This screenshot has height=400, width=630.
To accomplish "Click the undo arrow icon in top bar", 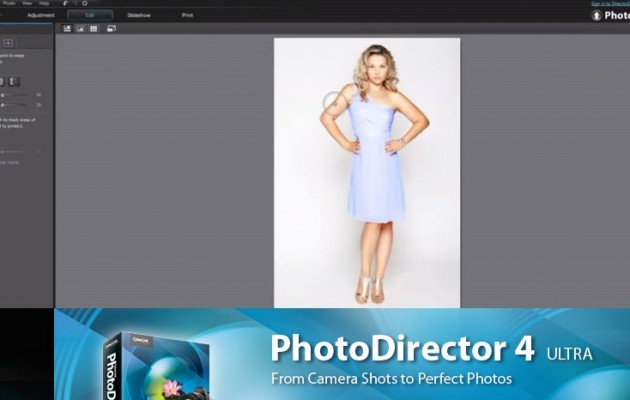I will [66, 3].
